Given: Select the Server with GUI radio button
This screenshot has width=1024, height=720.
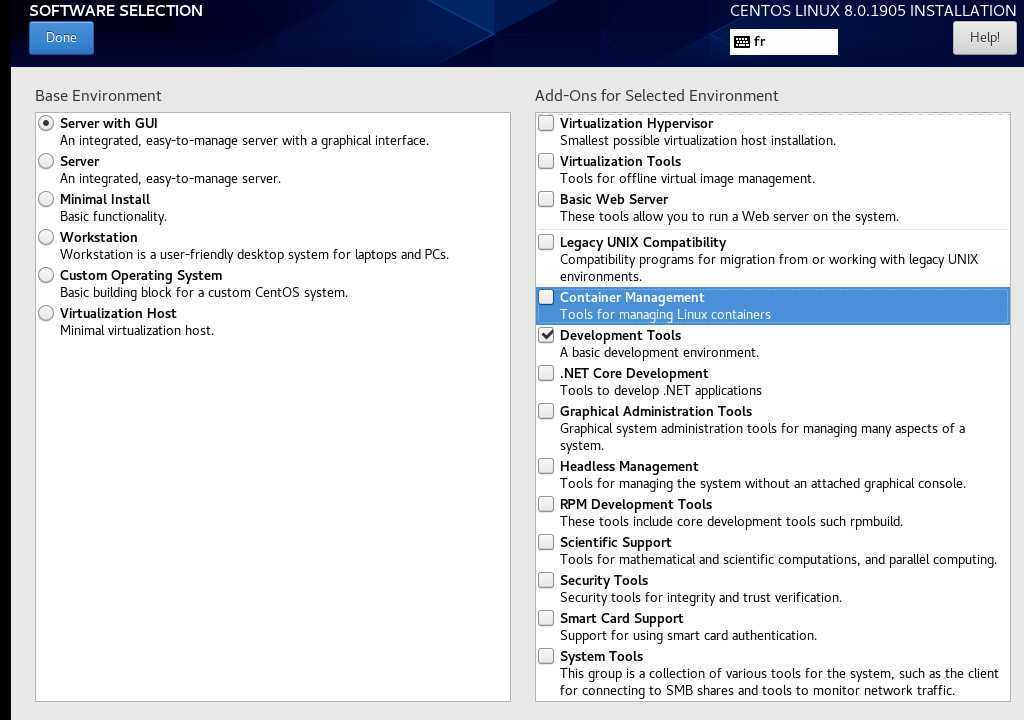Looking at the screenshot, I should 46,123.
